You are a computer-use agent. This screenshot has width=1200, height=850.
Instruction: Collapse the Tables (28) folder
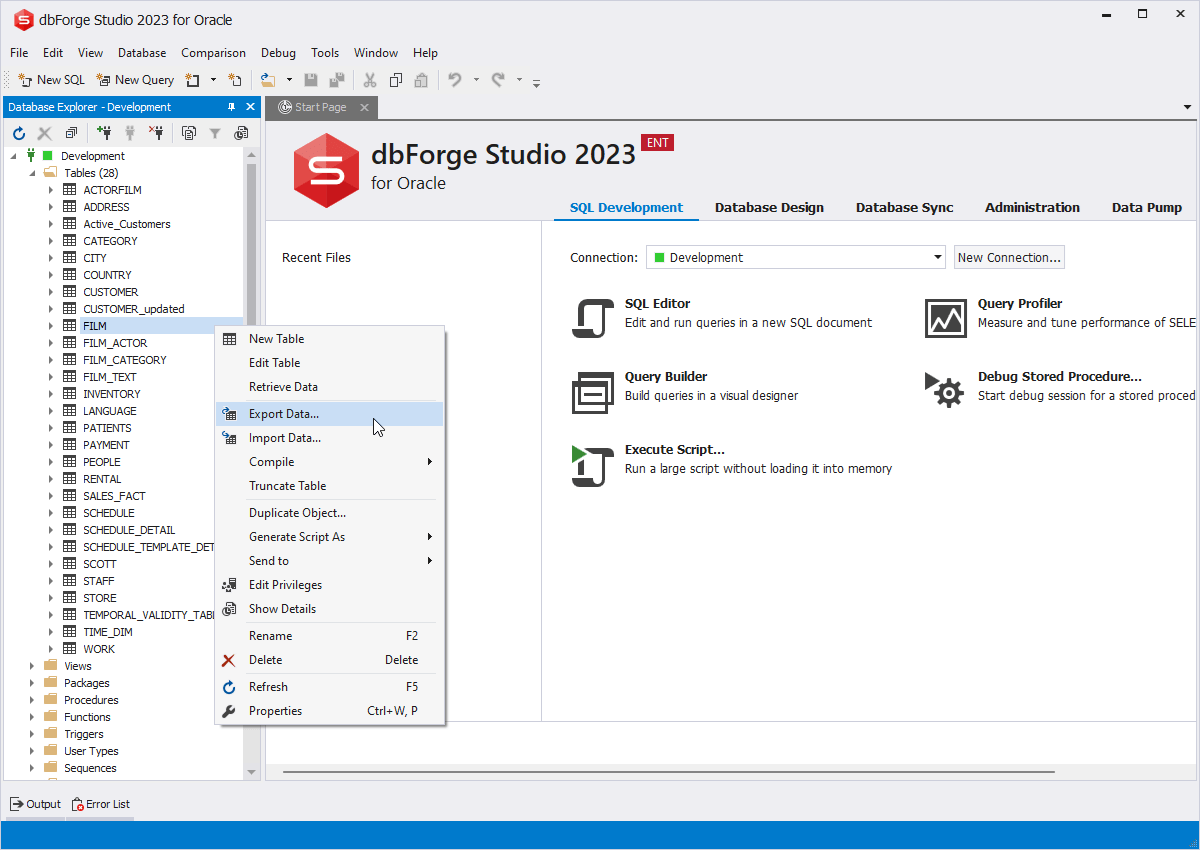(32, 173)
